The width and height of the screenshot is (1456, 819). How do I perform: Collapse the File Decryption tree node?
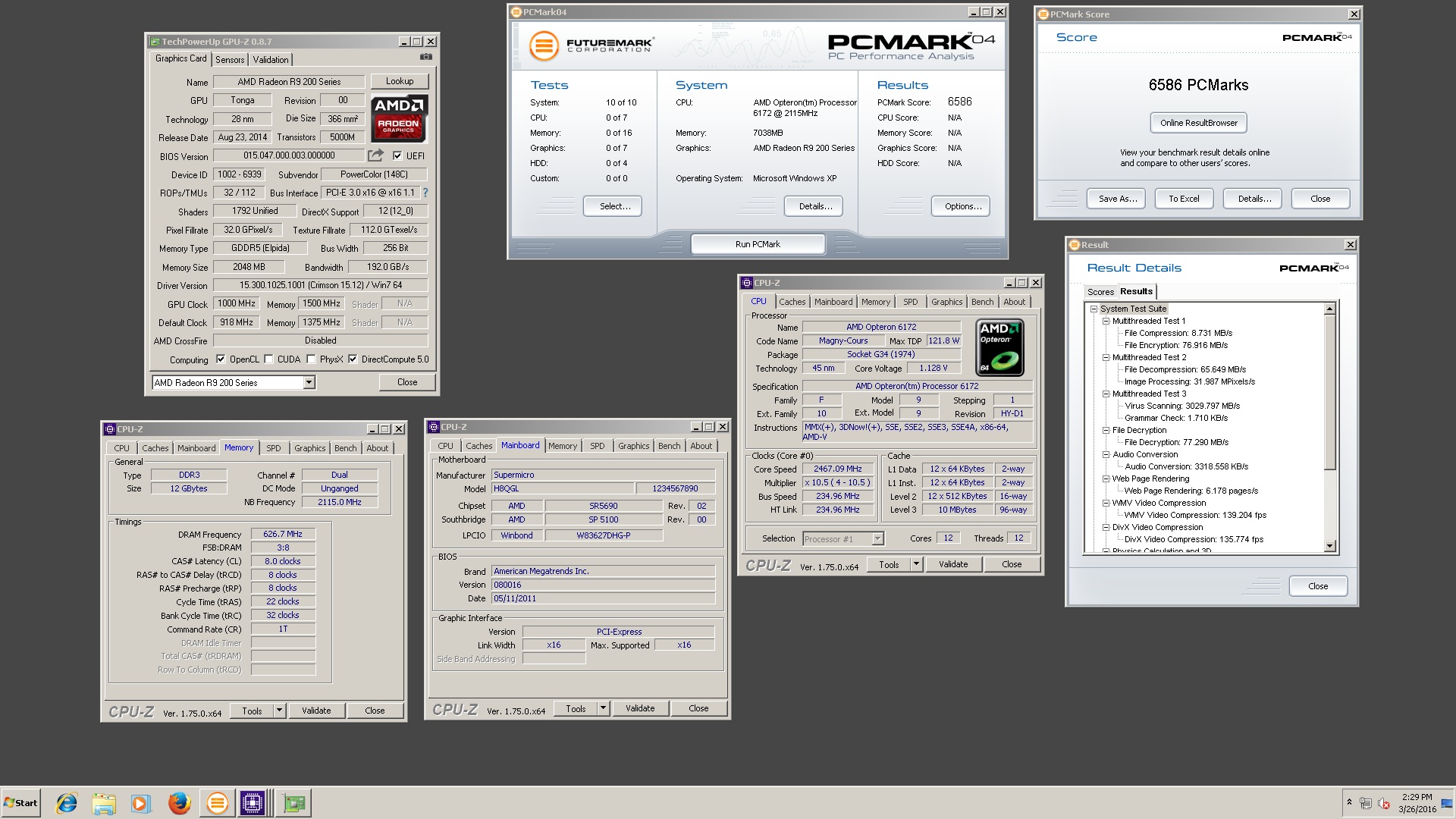[x=1106, y=430]
